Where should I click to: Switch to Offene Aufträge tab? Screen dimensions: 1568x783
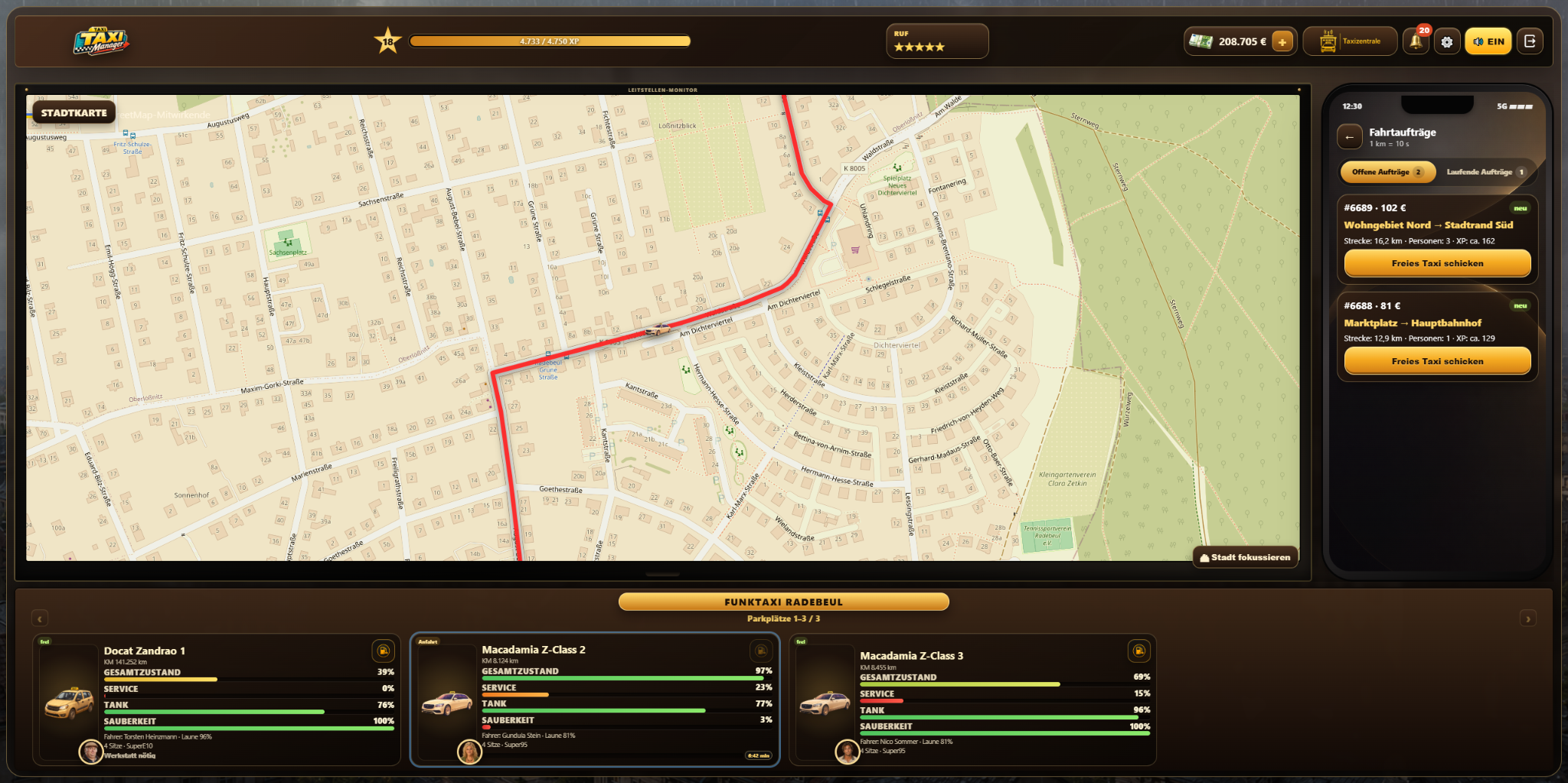click(1387, 172)
